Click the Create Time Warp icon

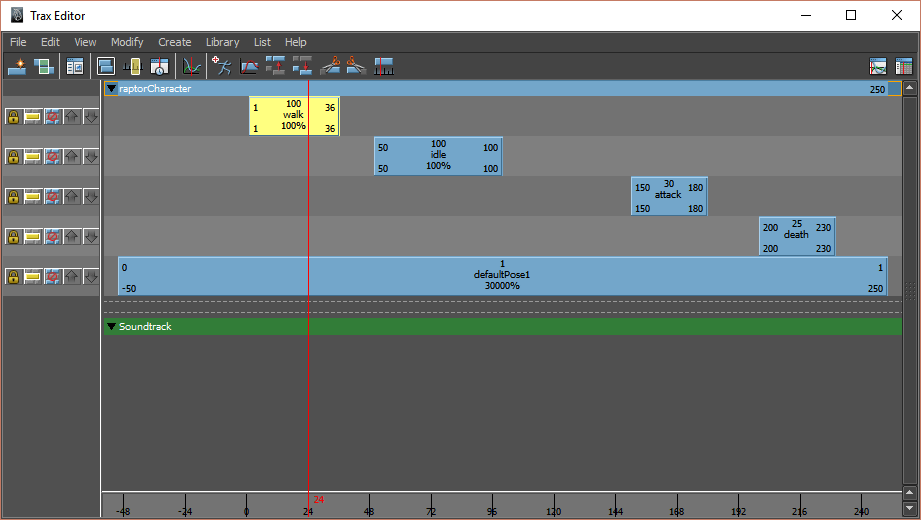click(x=250, y=67)
